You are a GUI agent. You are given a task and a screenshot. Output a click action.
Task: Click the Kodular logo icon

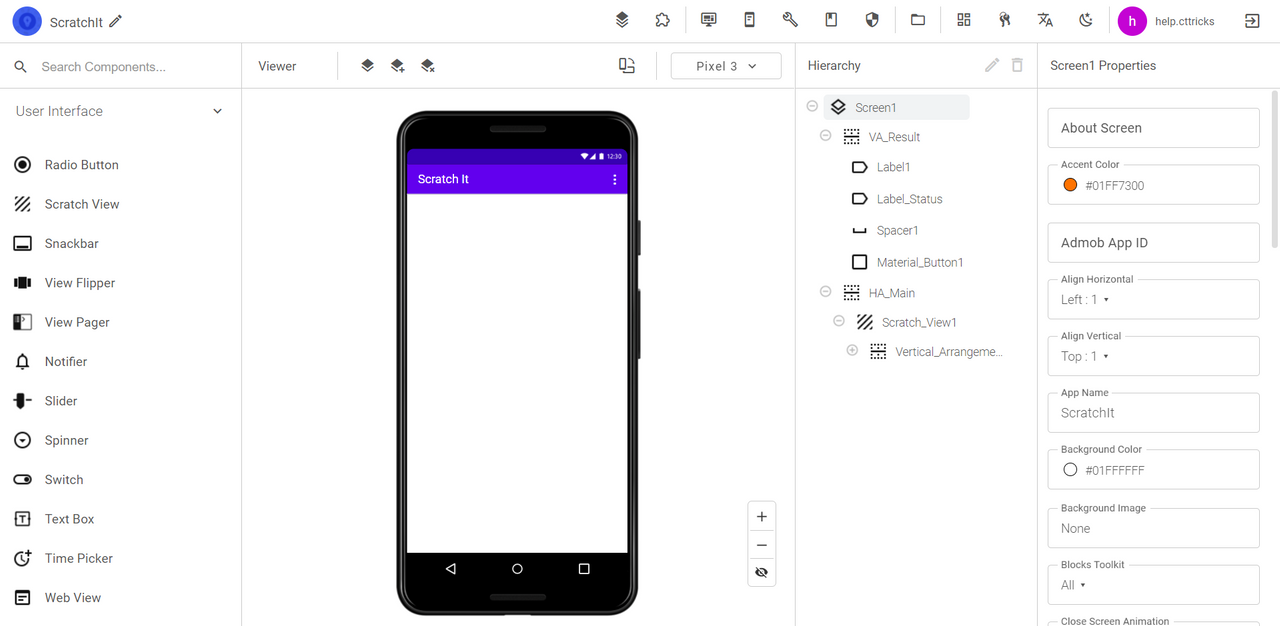pos(27,21)
